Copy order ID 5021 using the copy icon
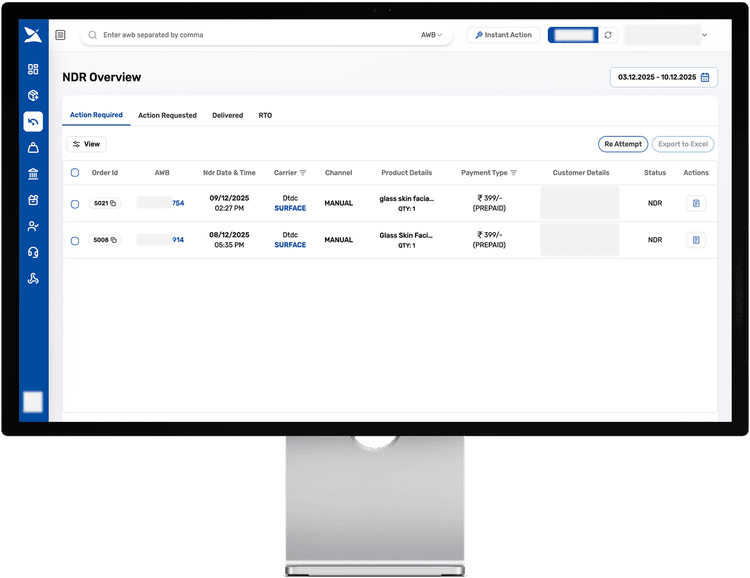 (113, 204)
